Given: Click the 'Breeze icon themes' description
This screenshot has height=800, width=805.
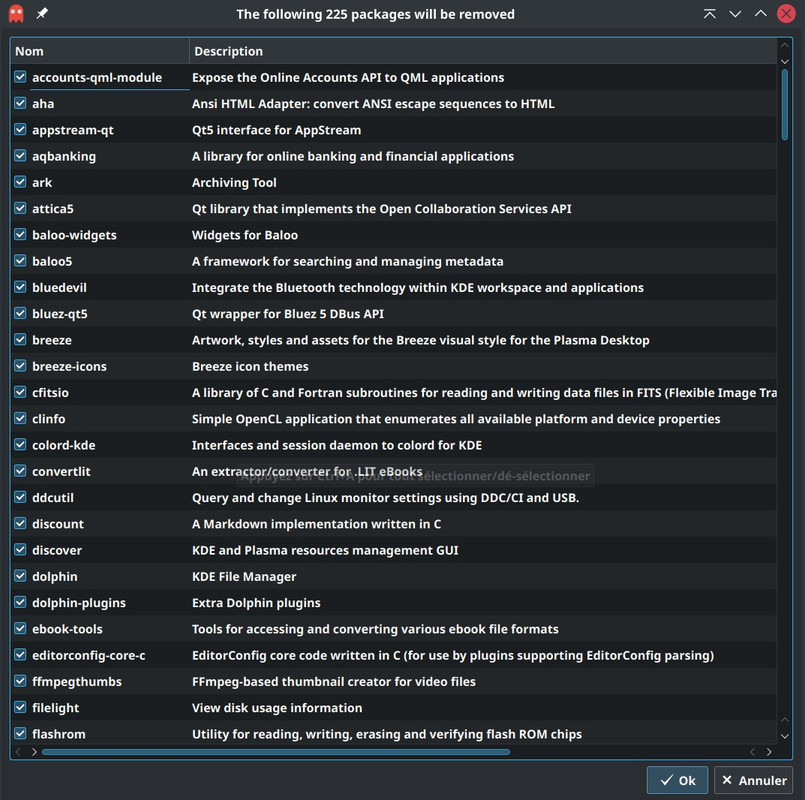Looking at the screenshot, I should point(250,366).
